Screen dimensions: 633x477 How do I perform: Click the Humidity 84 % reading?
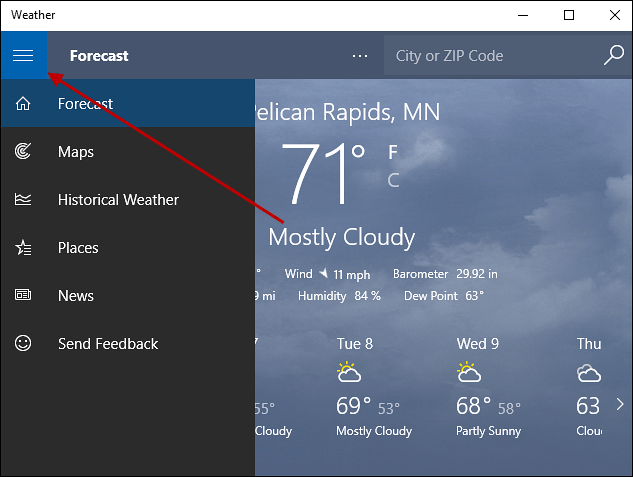click(339, 296)
